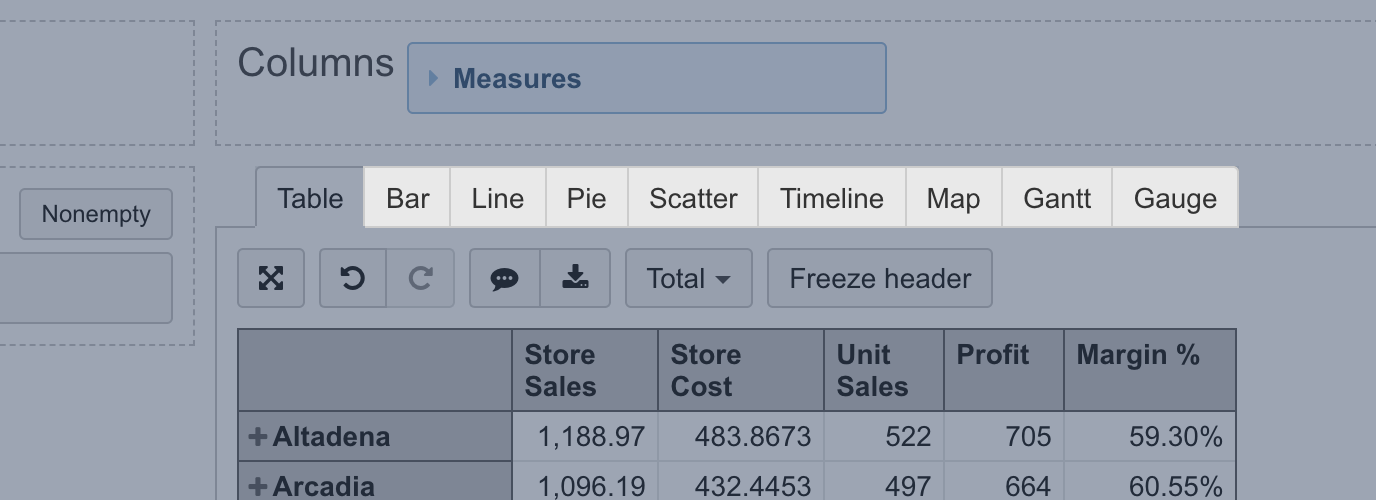1376x500 pixels.
Task: Click the export download icon
Action: [x=575, y=278]
